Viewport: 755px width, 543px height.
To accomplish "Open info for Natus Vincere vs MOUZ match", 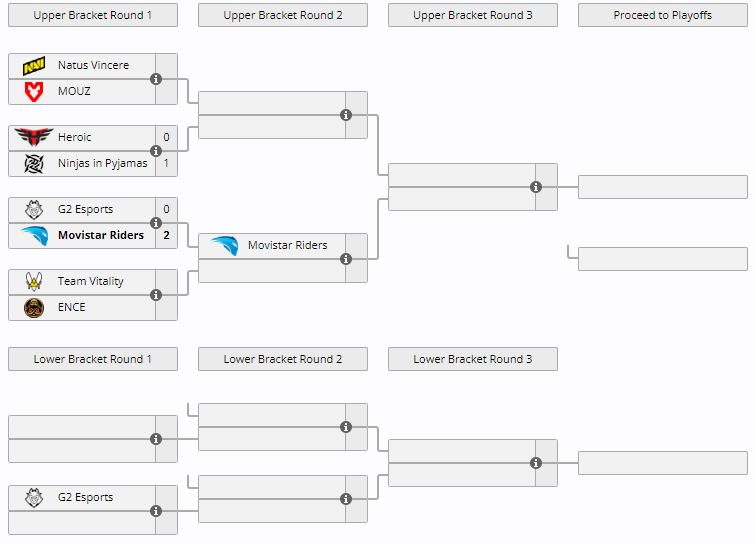I will coord(156,79).
